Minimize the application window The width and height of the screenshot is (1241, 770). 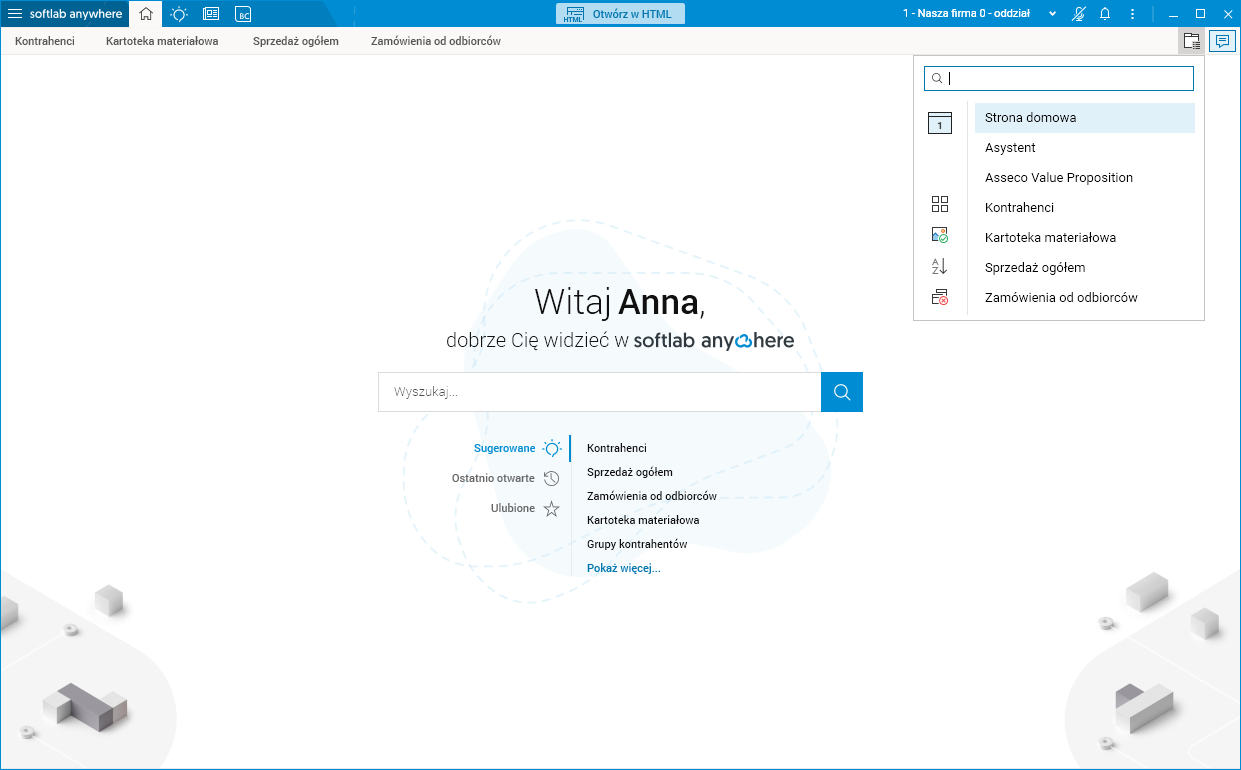1174,14
